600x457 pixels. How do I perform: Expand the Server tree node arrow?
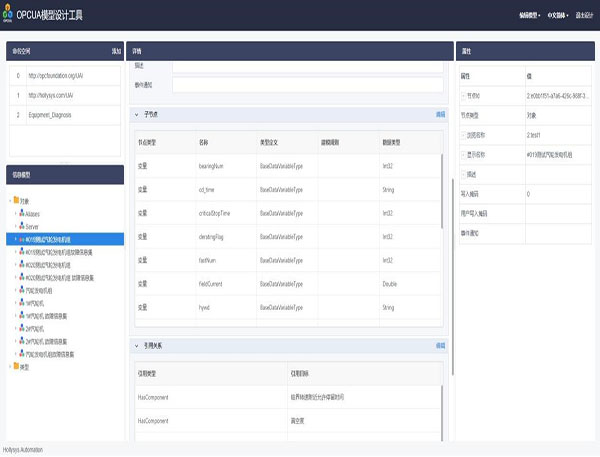click(15, 227)
